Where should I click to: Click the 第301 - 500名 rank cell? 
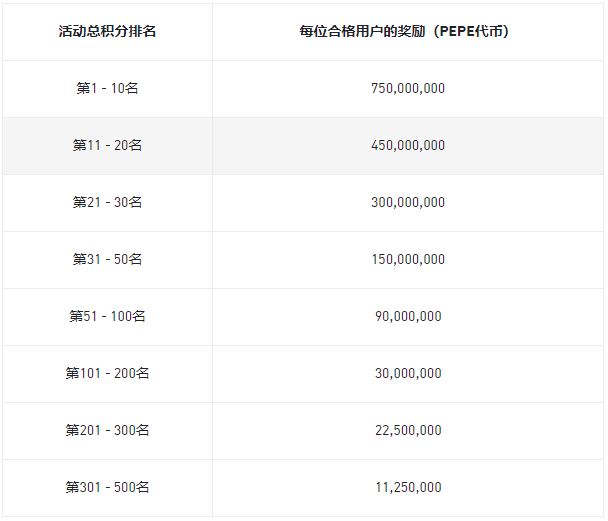pos(107,487)
